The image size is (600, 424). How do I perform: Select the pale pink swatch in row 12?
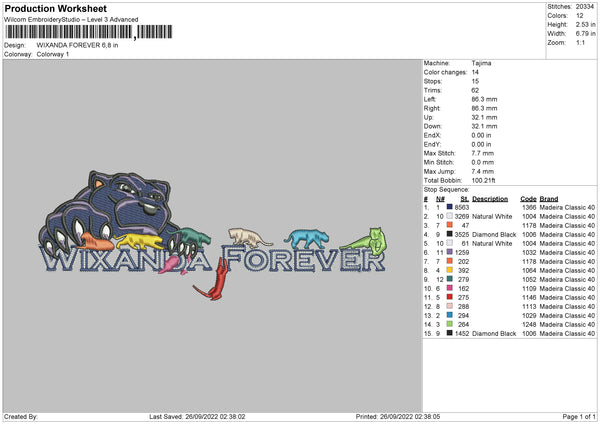(x=449, y=306)
